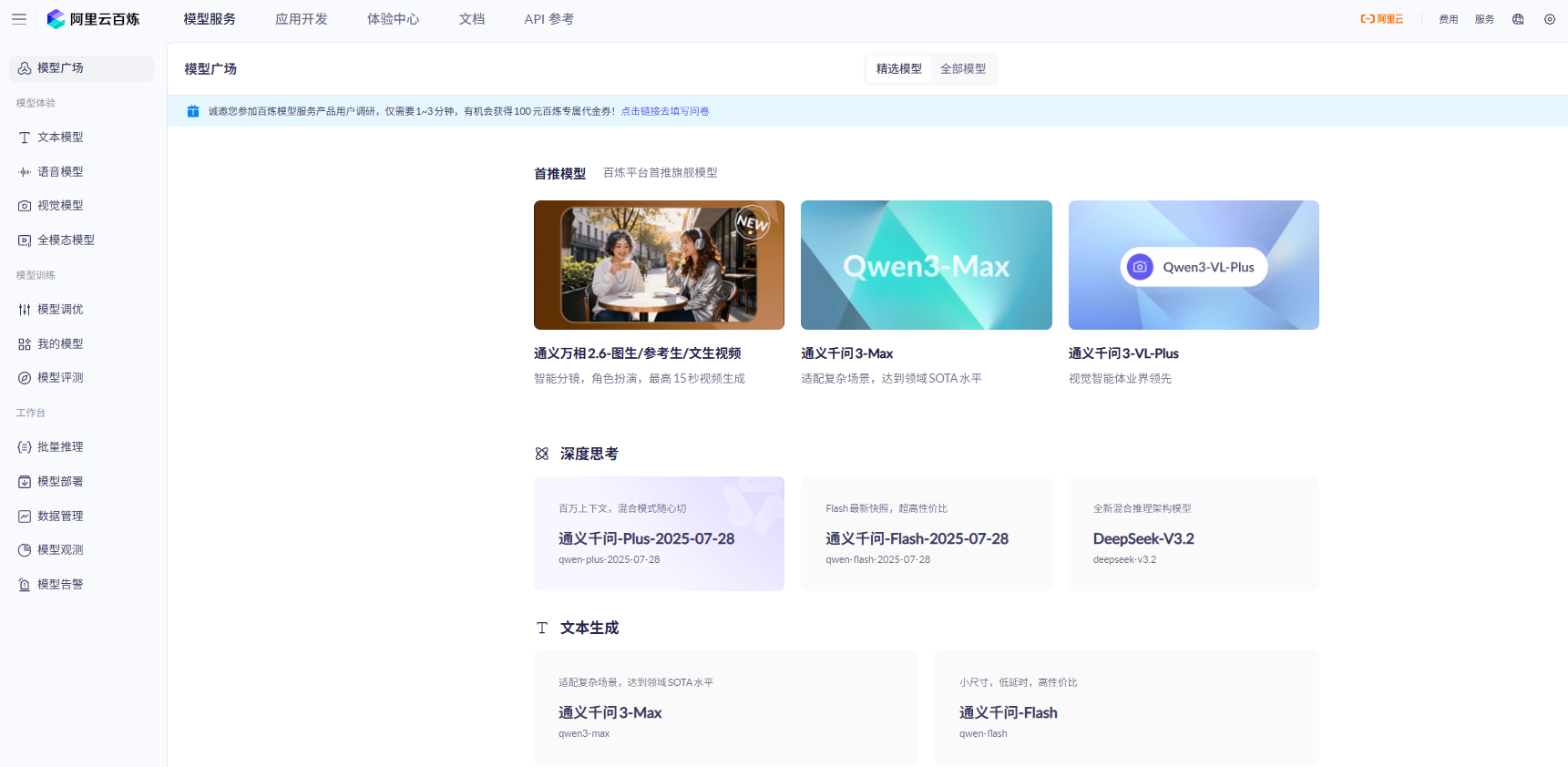Select 文本模型 in the sidebar

tap(81, 138)
